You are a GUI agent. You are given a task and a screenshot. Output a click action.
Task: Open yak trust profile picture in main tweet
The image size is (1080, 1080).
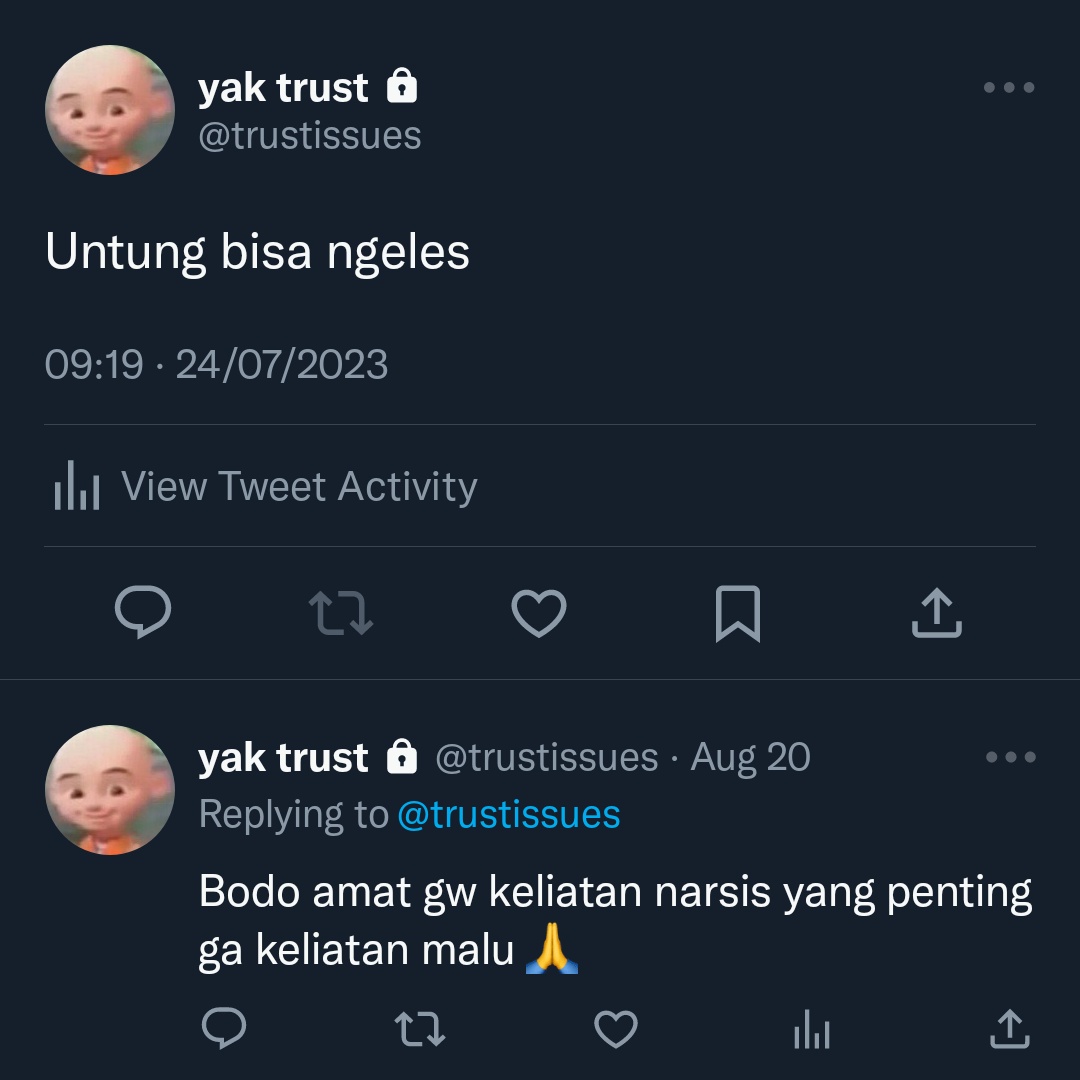point(110,110)
